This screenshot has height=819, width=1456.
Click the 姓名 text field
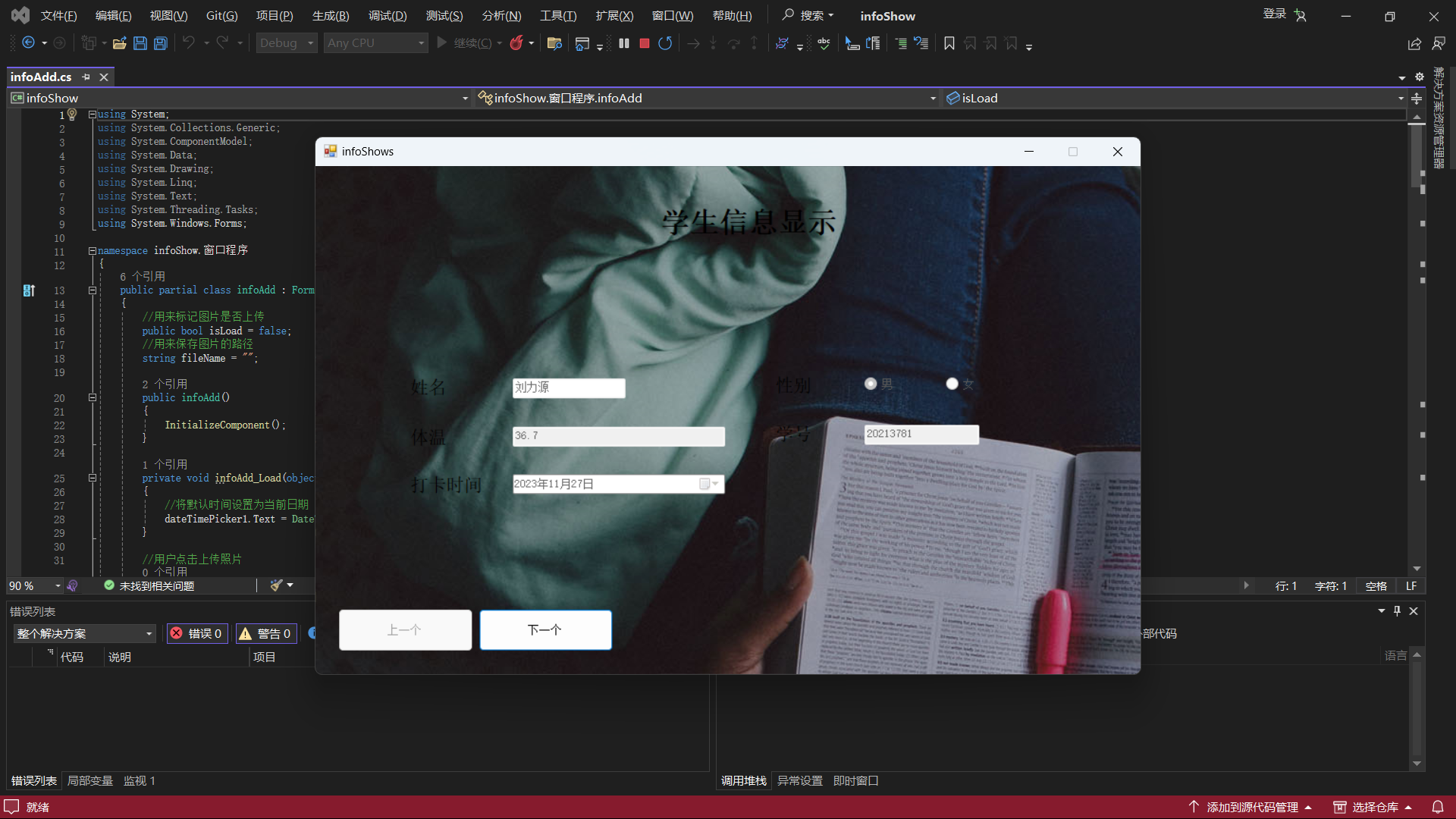coord(568,388)
